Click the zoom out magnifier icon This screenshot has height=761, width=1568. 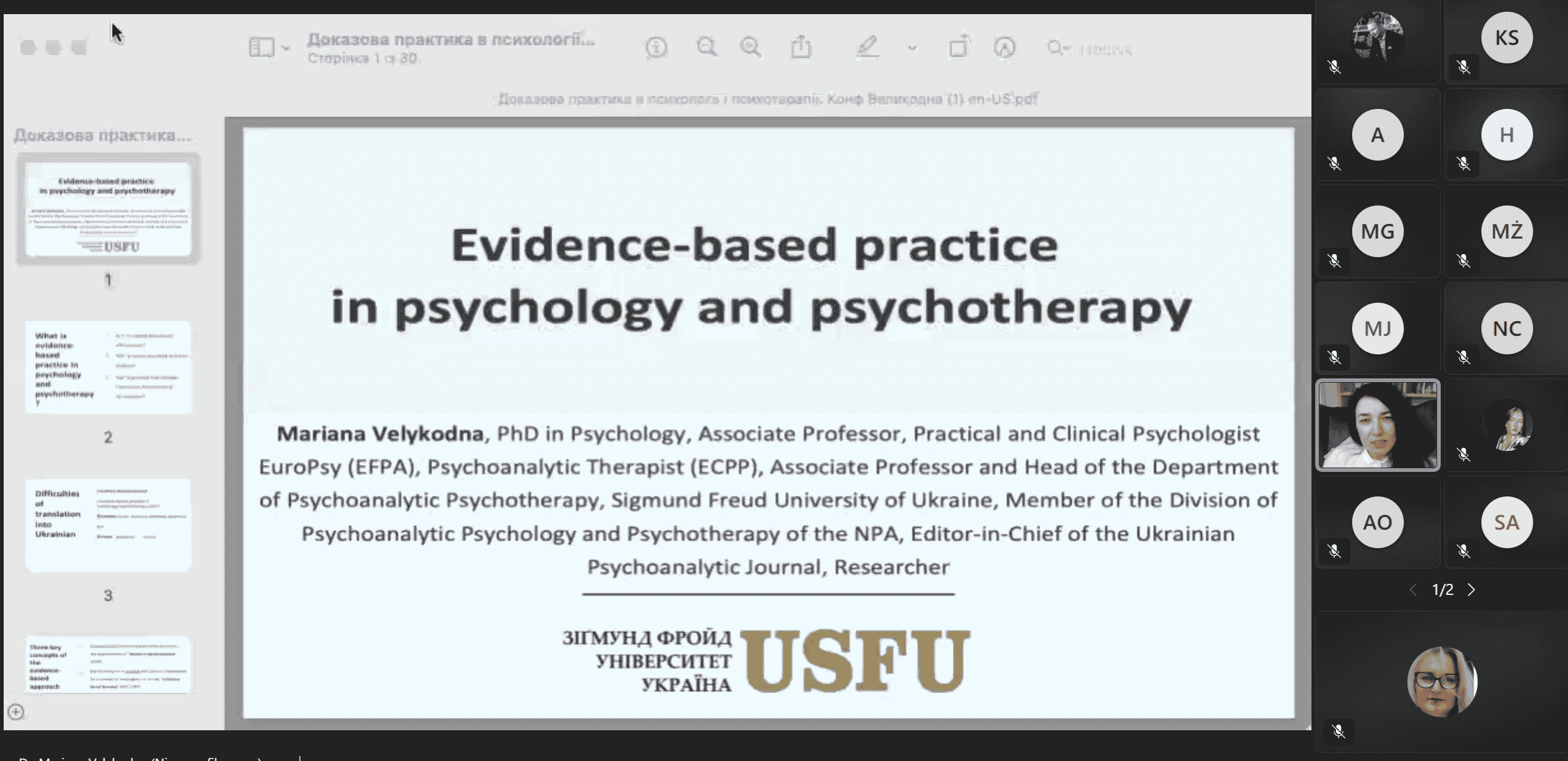click(706, 47)
